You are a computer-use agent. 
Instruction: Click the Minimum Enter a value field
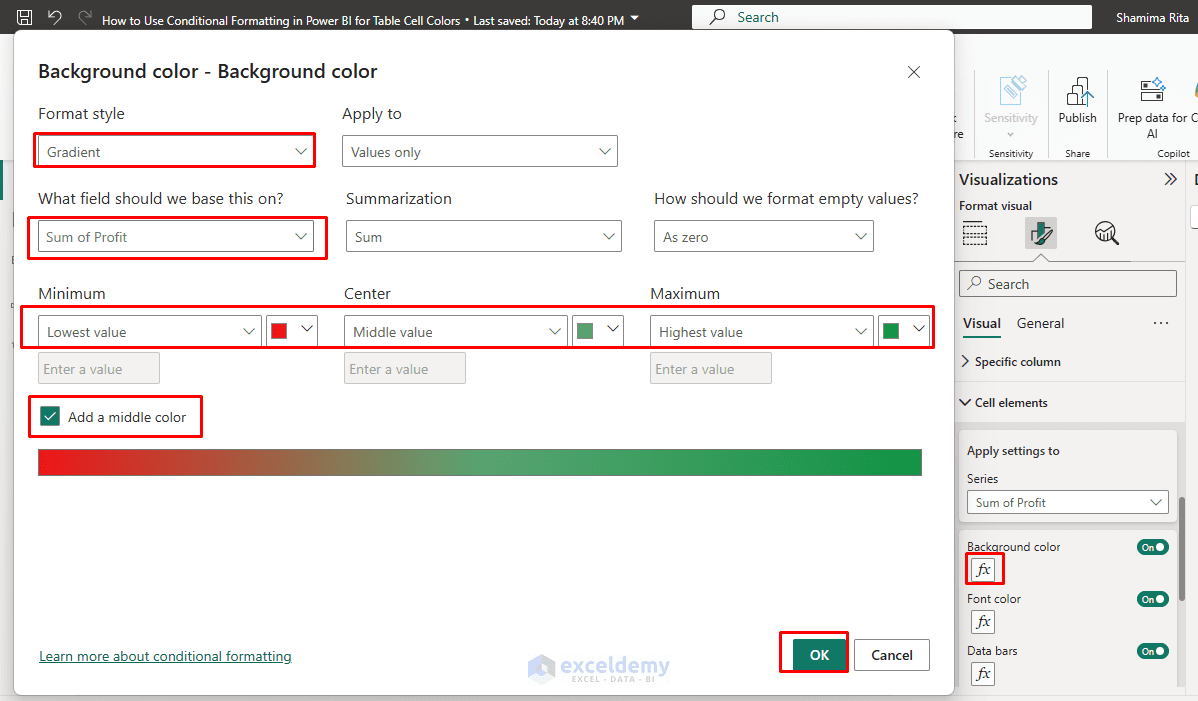coord(99,368)
